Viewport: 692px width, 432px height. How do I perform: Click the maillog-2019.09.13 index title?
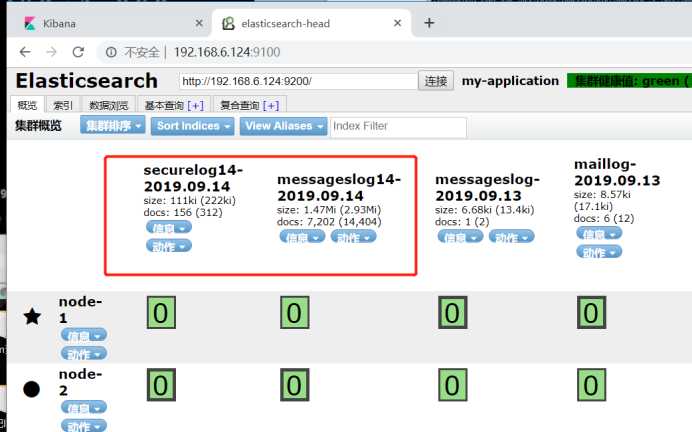(617, 172)
